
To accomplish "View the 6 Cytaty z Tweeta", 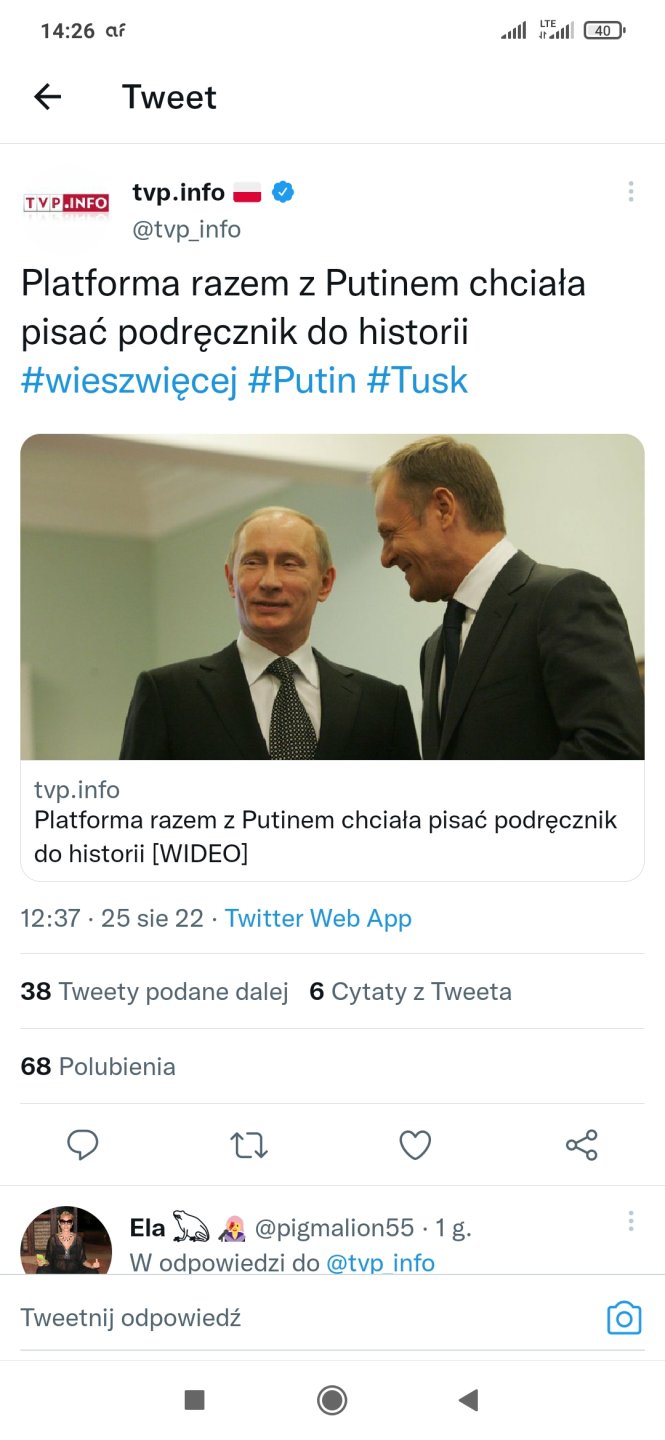I will (x=411, y=992).
